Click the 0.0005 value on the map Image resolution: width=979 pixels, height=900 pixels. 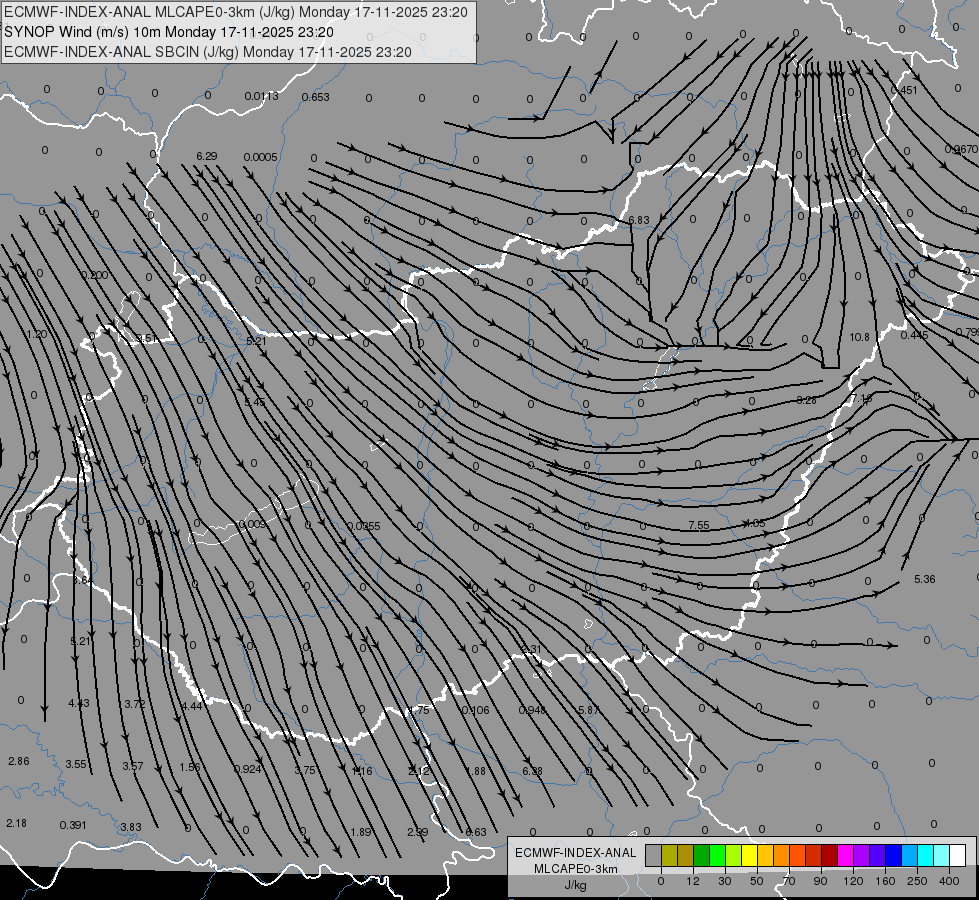260,157
